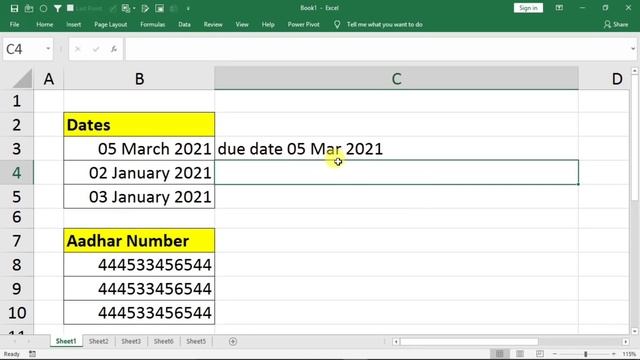Click the Share person icon

[607, 24]
